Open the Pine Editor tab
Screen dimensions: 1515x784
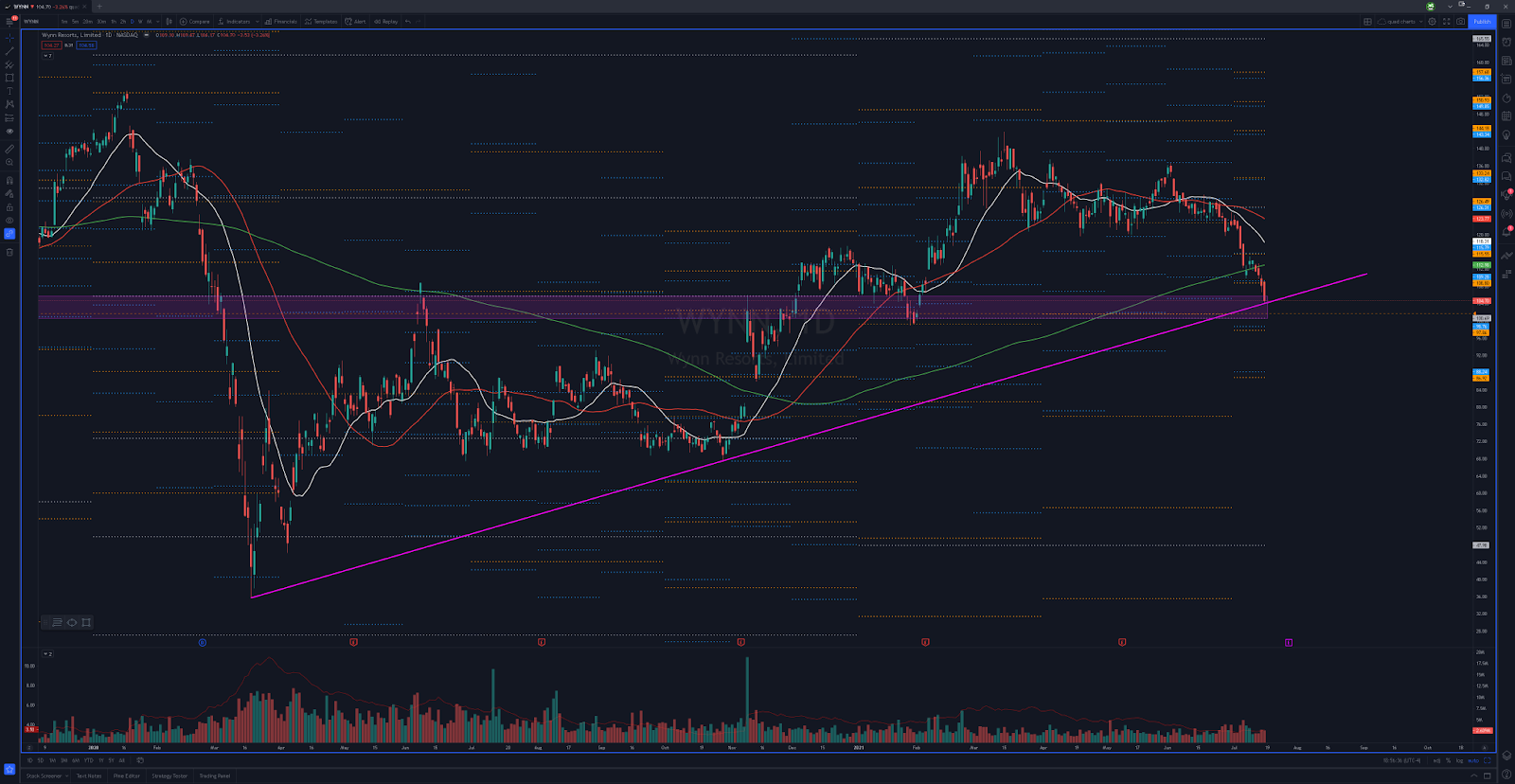[x=127, y=775]
